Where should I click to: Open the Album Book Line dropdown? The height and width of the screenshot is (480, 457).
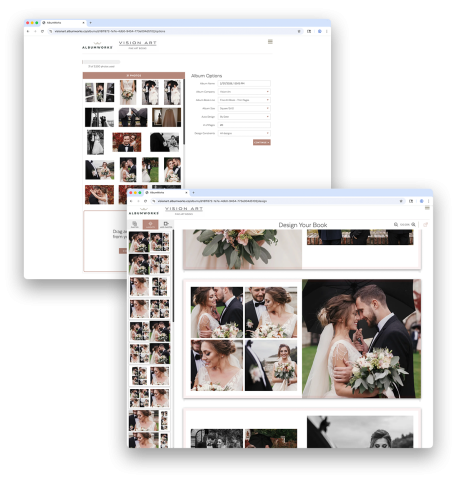click(244, 100)
